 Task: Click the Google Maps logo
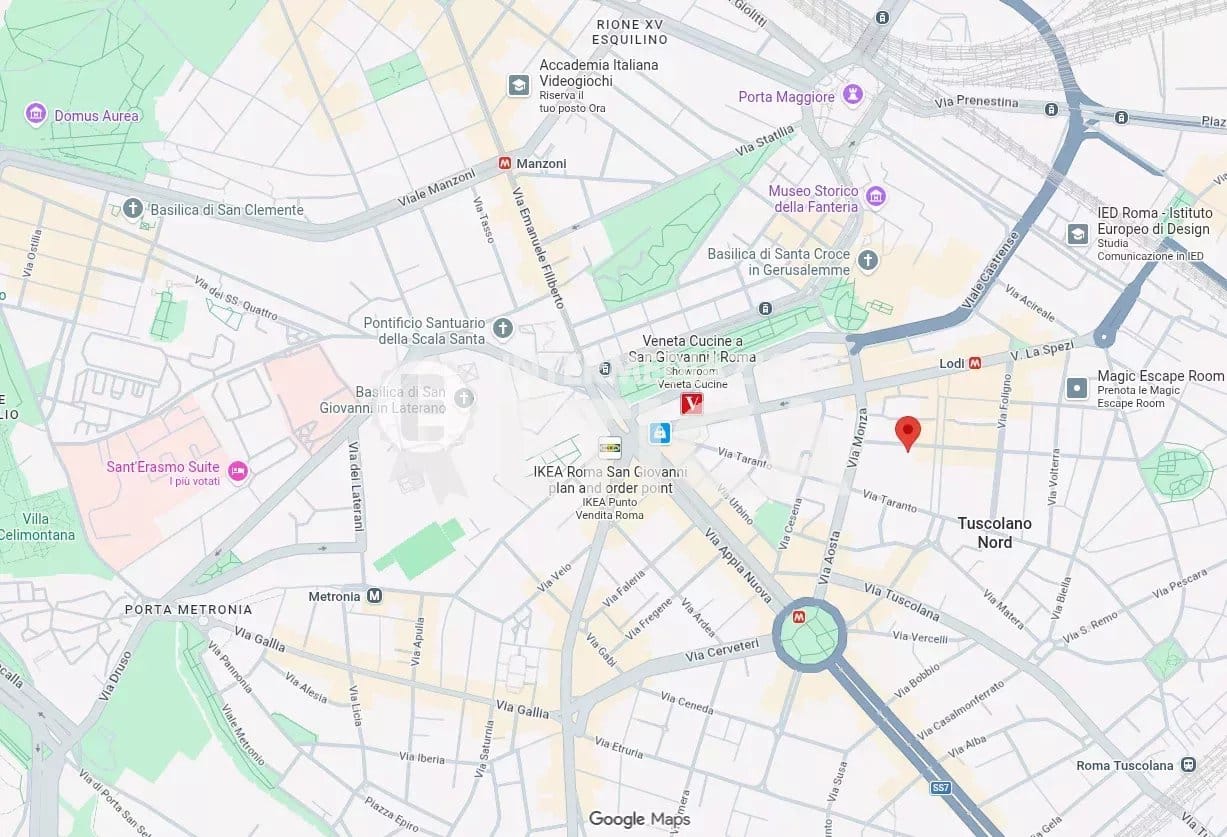[639, 819]
